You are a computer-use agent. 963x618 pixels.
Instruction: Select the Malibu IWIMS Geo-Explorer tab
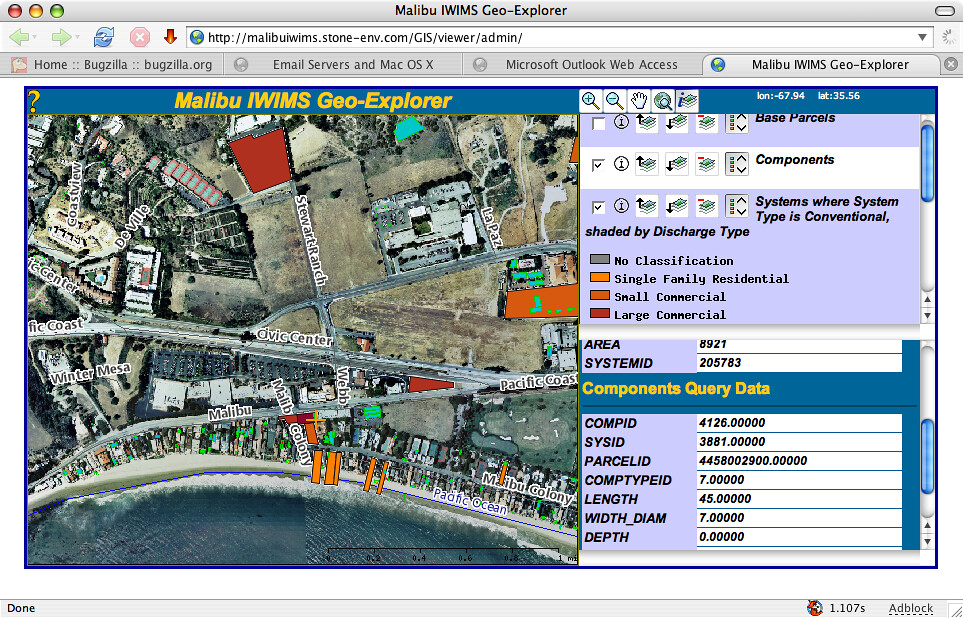pyautogui.click(x=820, y=65)
